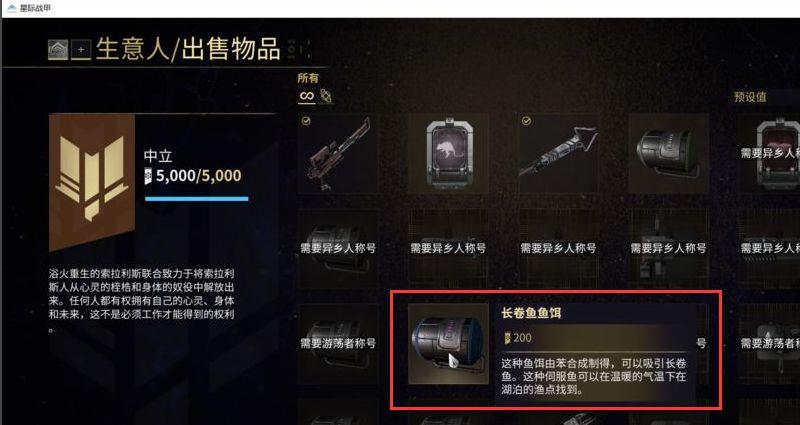800x425 pixels.
Task: Select the tranq rifle item in first row
Action: pyautogui.click(x=338, y=154)
